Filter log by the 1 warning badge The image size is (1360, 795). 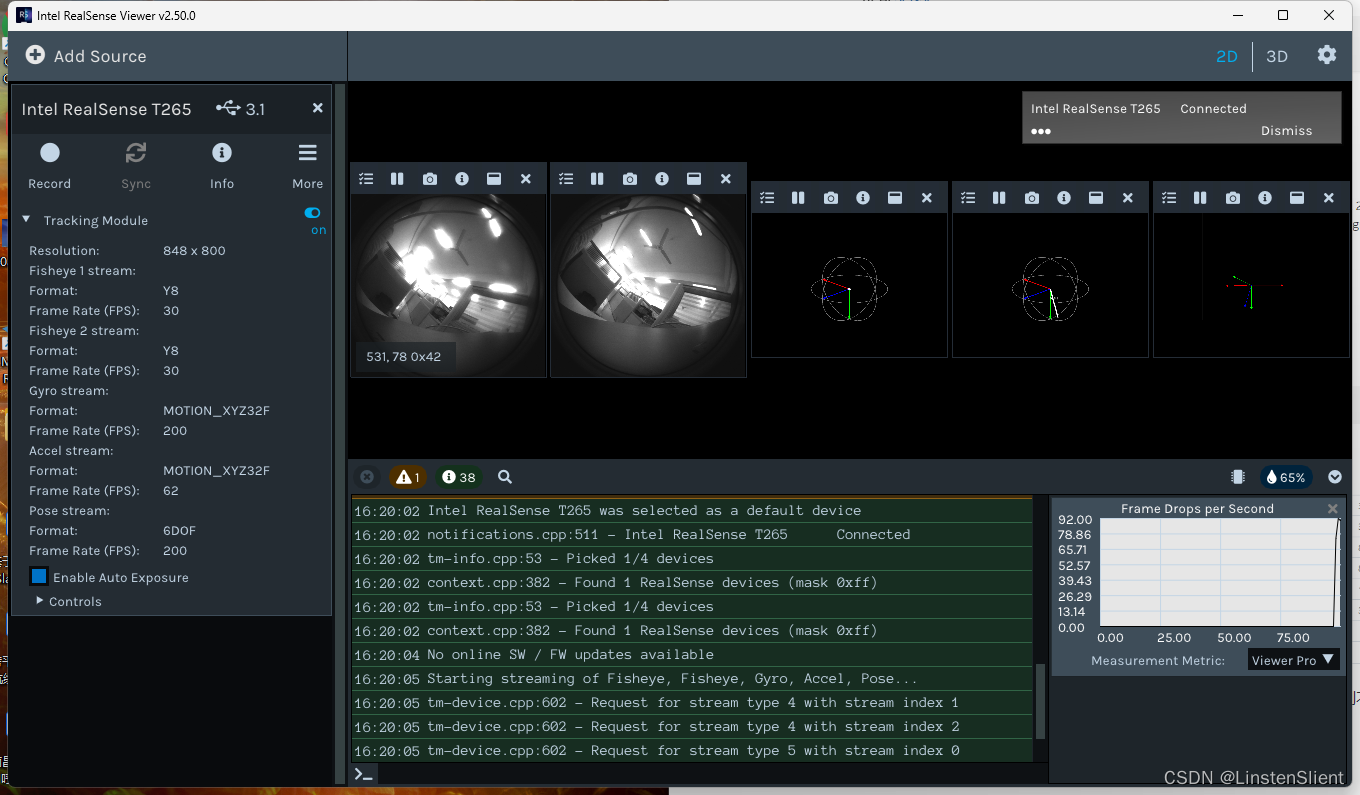click(407, 477)
